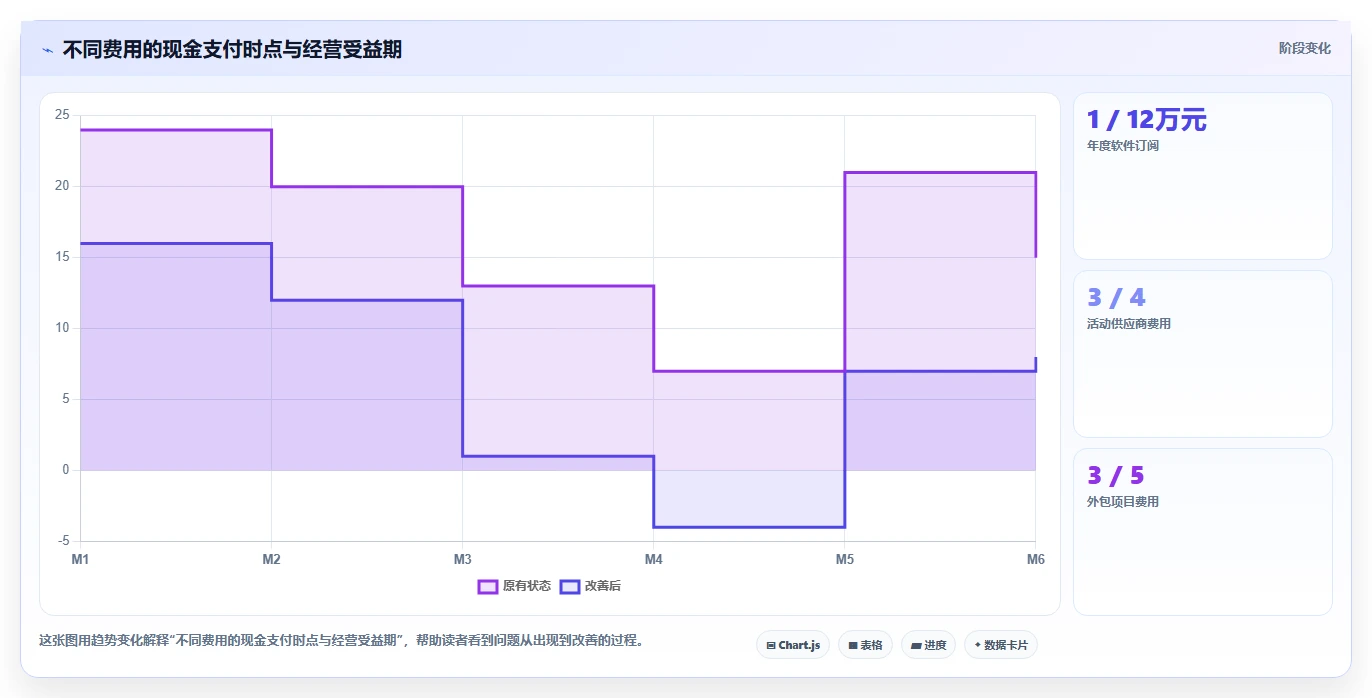Click the Chart.js tag
This screenshot has height=698, width=1372.
coord(793,645)
